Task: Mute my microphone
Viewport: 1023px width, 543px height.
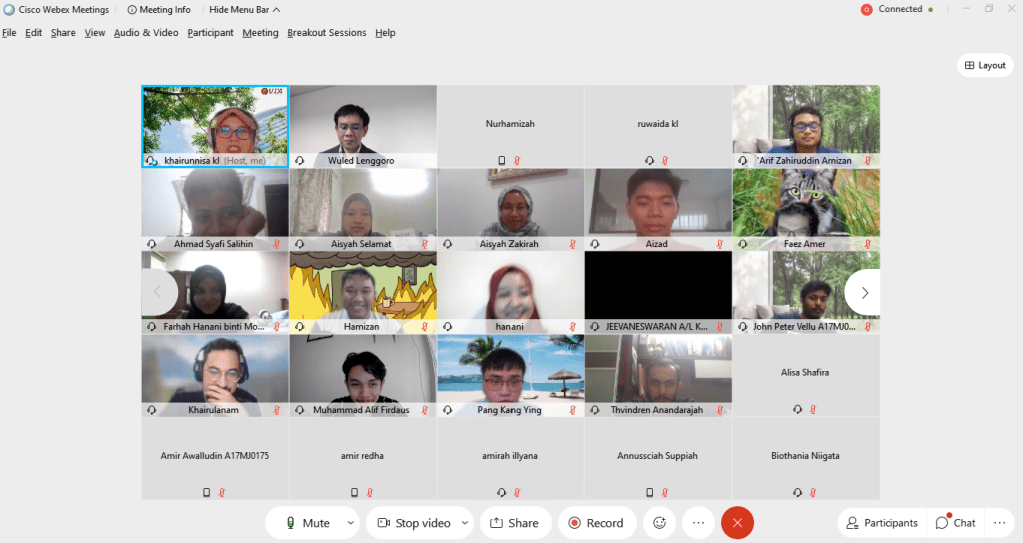Action: (x=306, y=522)
